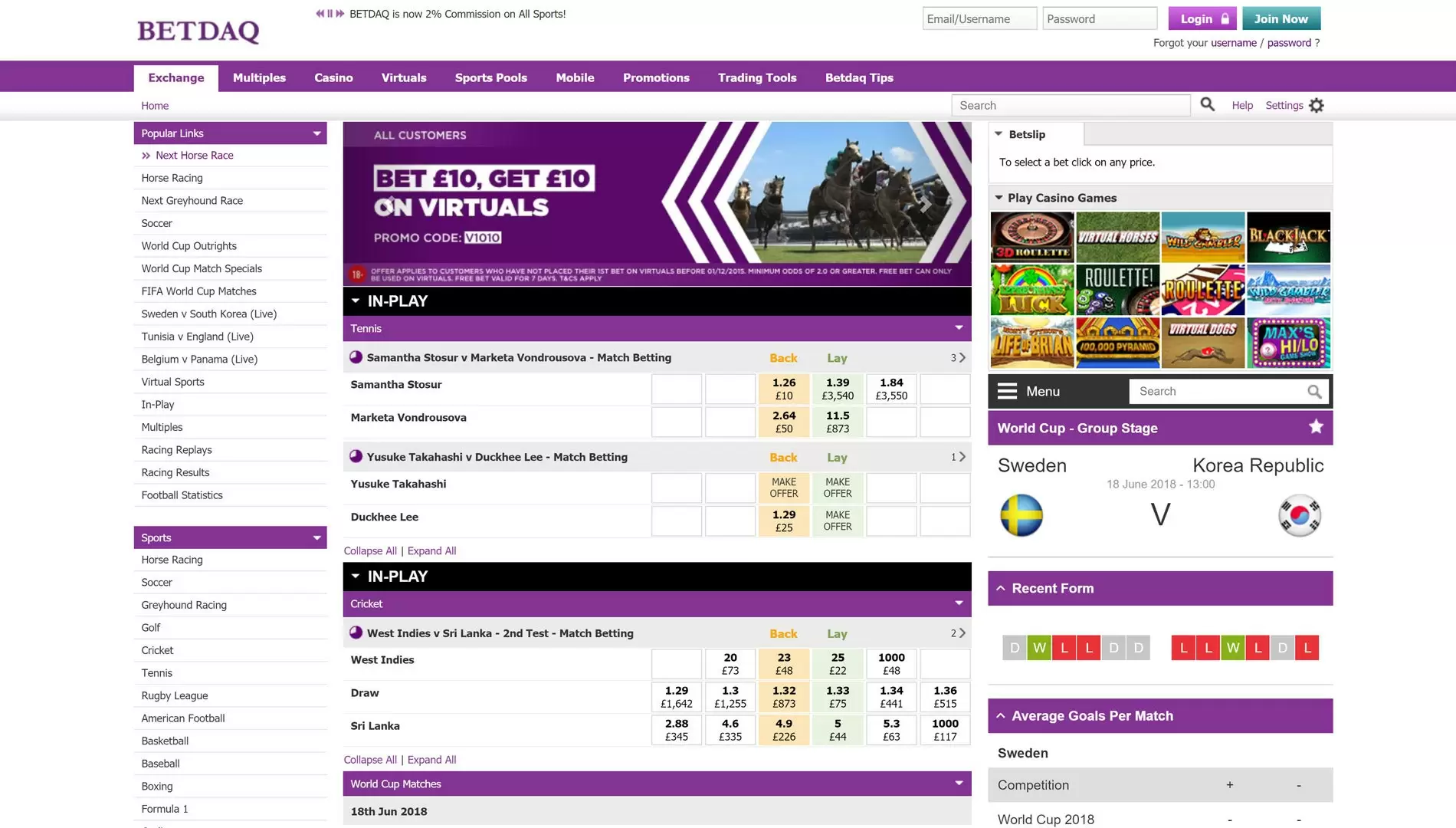Collapse the Tennis in-play bar

coord(959,327)
